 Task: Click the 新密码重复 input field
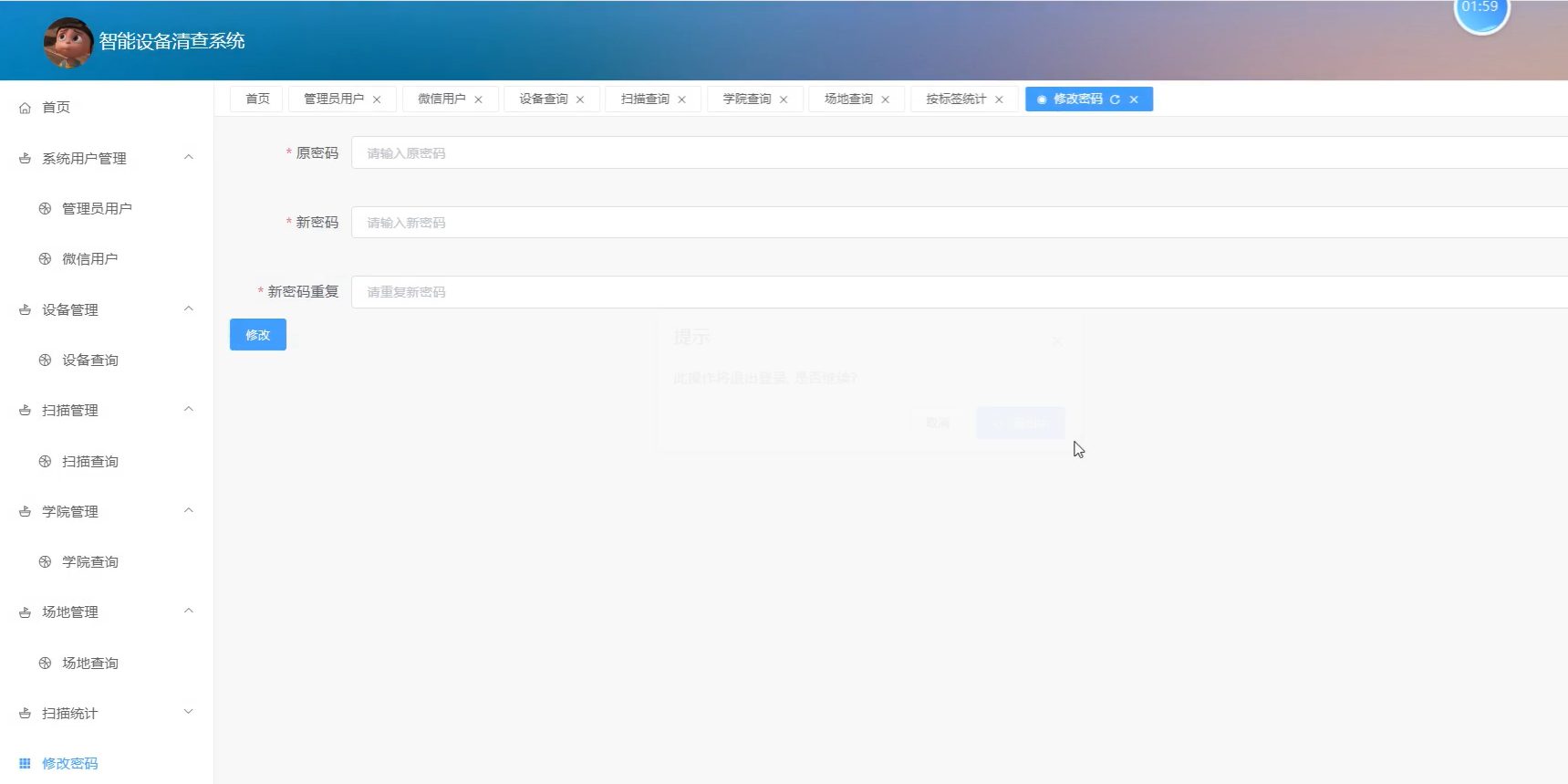pyautogui.click(x=958, y=292)
